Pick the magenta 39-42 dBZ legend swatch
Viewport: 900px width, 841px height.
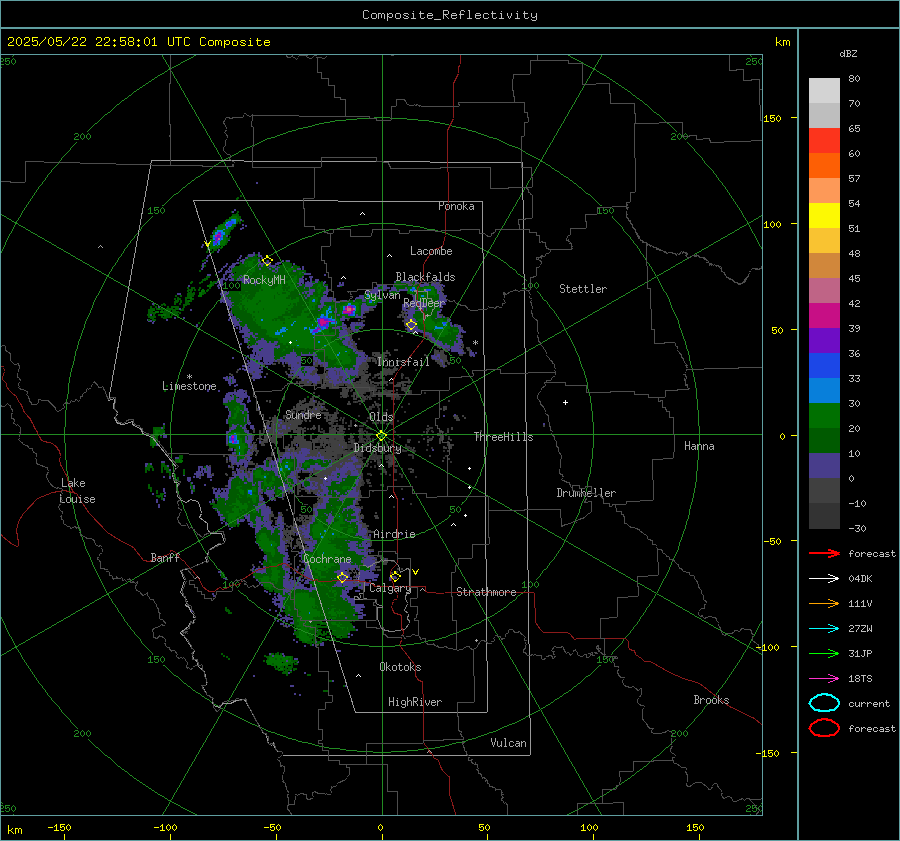coord(824,316)
